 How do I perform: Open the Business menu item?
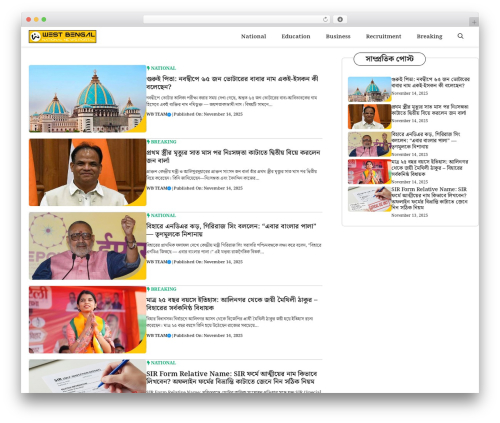click(338, 36)
